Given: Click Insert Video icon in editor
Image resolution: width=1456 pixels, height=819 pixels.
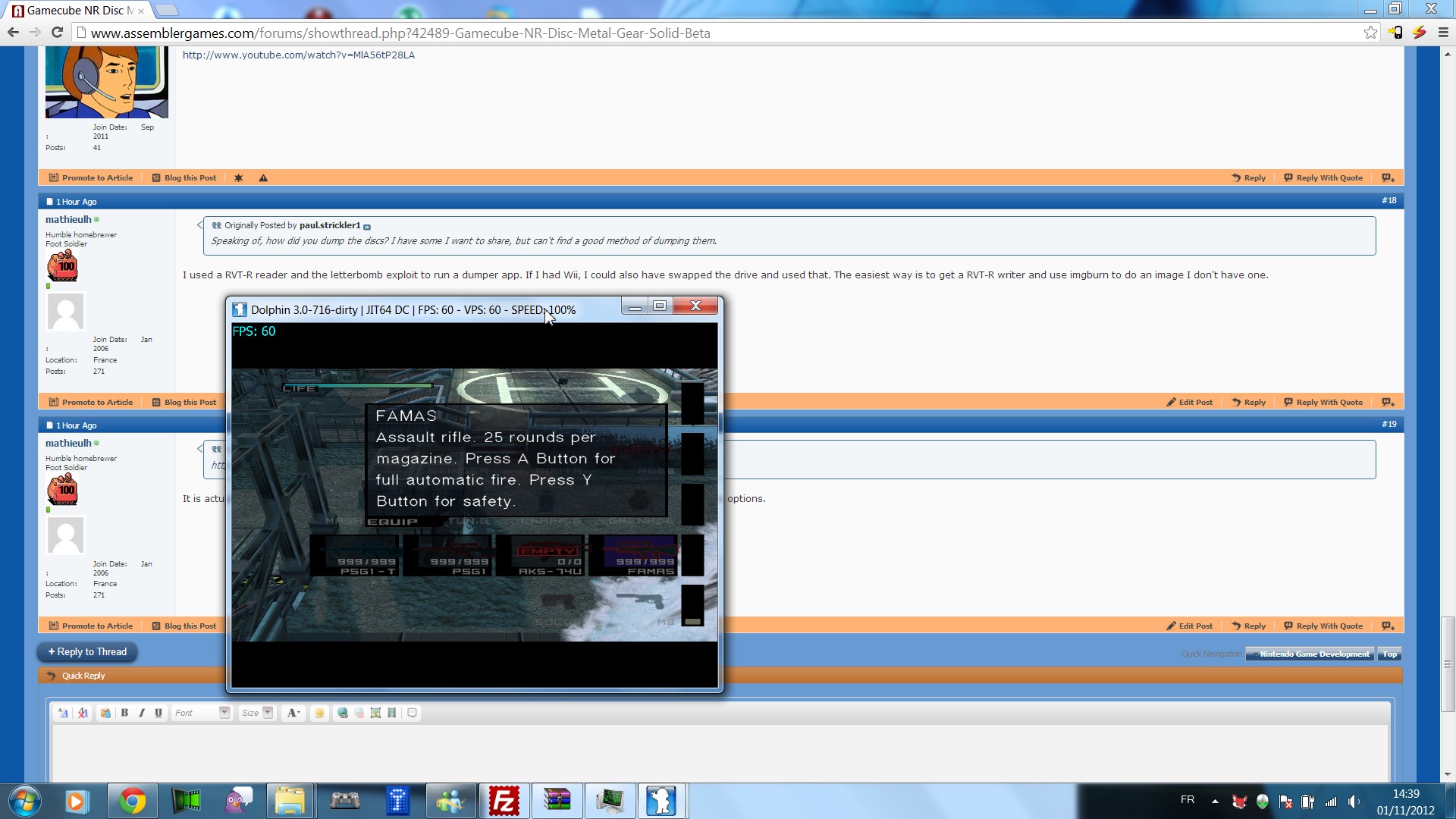Looking at the screenshot, I should tap(392, 713).
